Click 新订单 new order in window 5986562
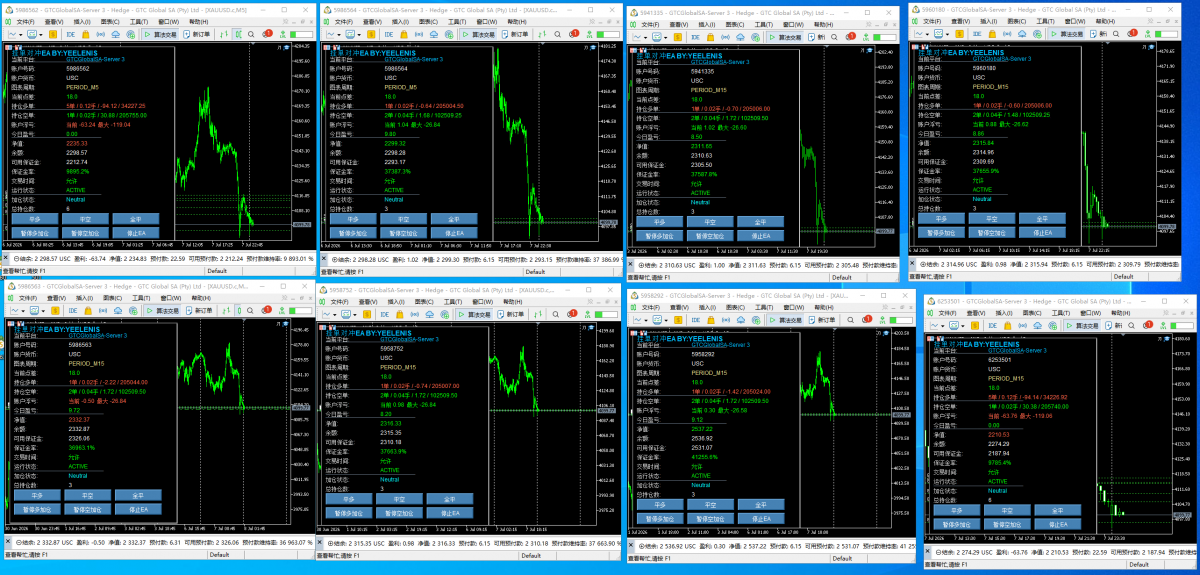Image resolution: width=1200 pixels, height=575 pixels. [x=197, y=34]
